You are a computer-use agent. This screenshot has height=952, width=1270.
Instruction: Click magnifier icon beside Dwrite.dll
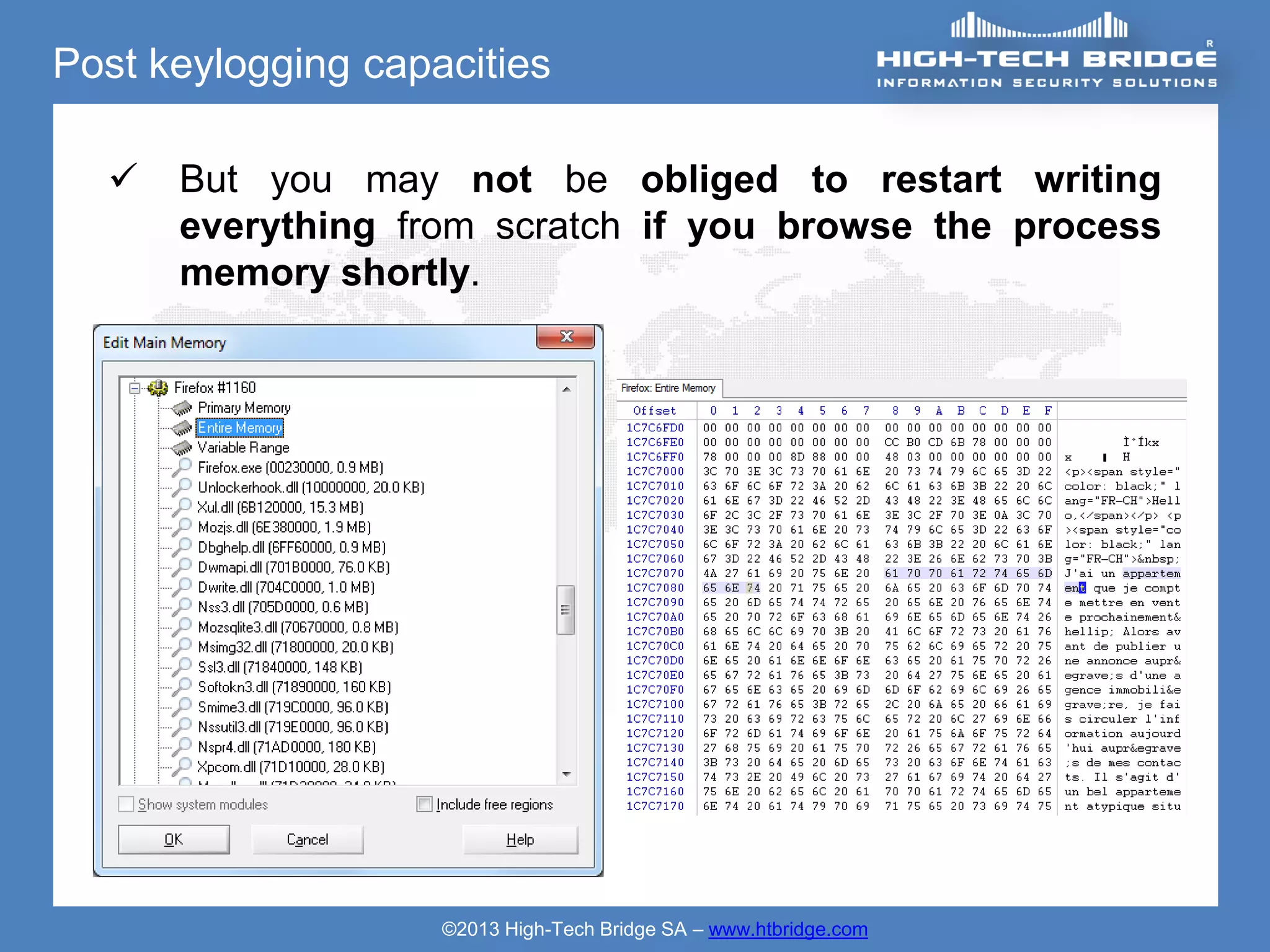(x=182, y=586)
